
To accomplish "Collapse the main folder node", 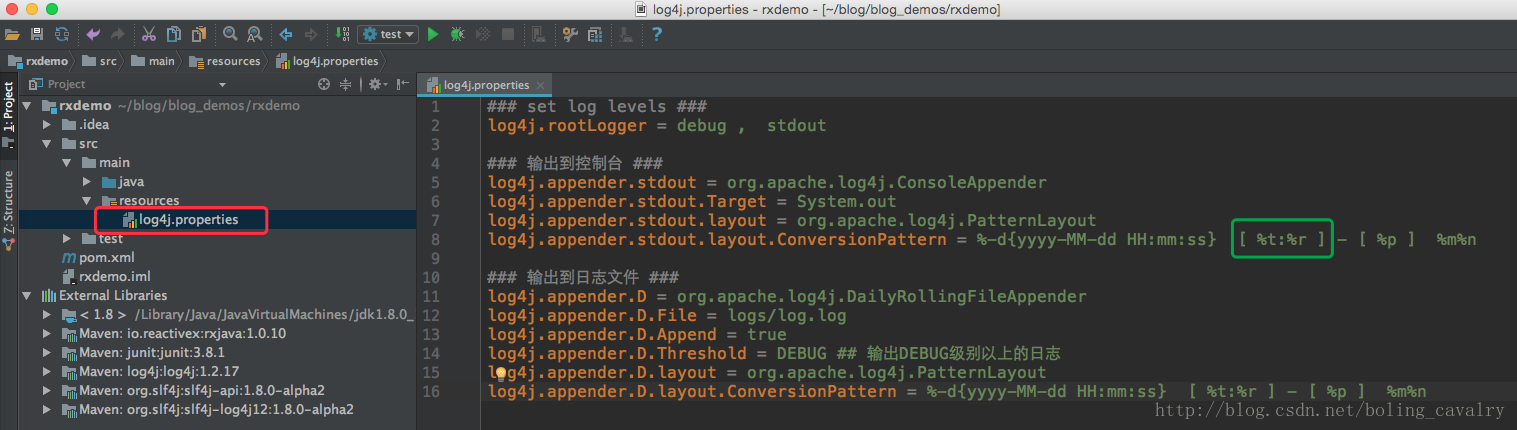I will (x=67, y=162).
